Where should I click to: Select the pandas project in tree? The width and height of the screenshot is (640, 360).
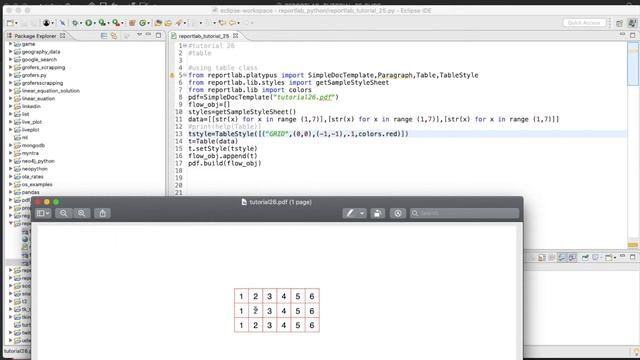coord(31,192)
